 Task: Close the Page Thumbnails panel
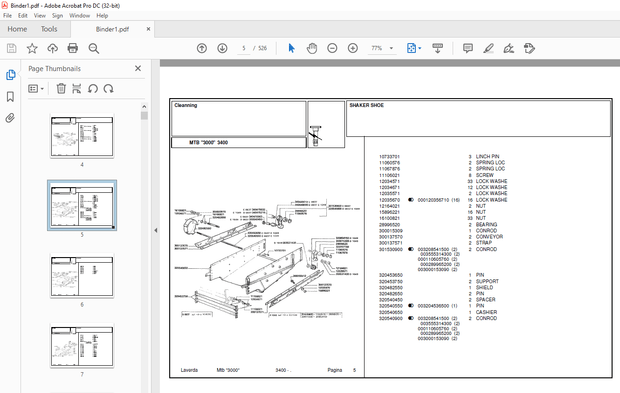(x=138, y=68)
